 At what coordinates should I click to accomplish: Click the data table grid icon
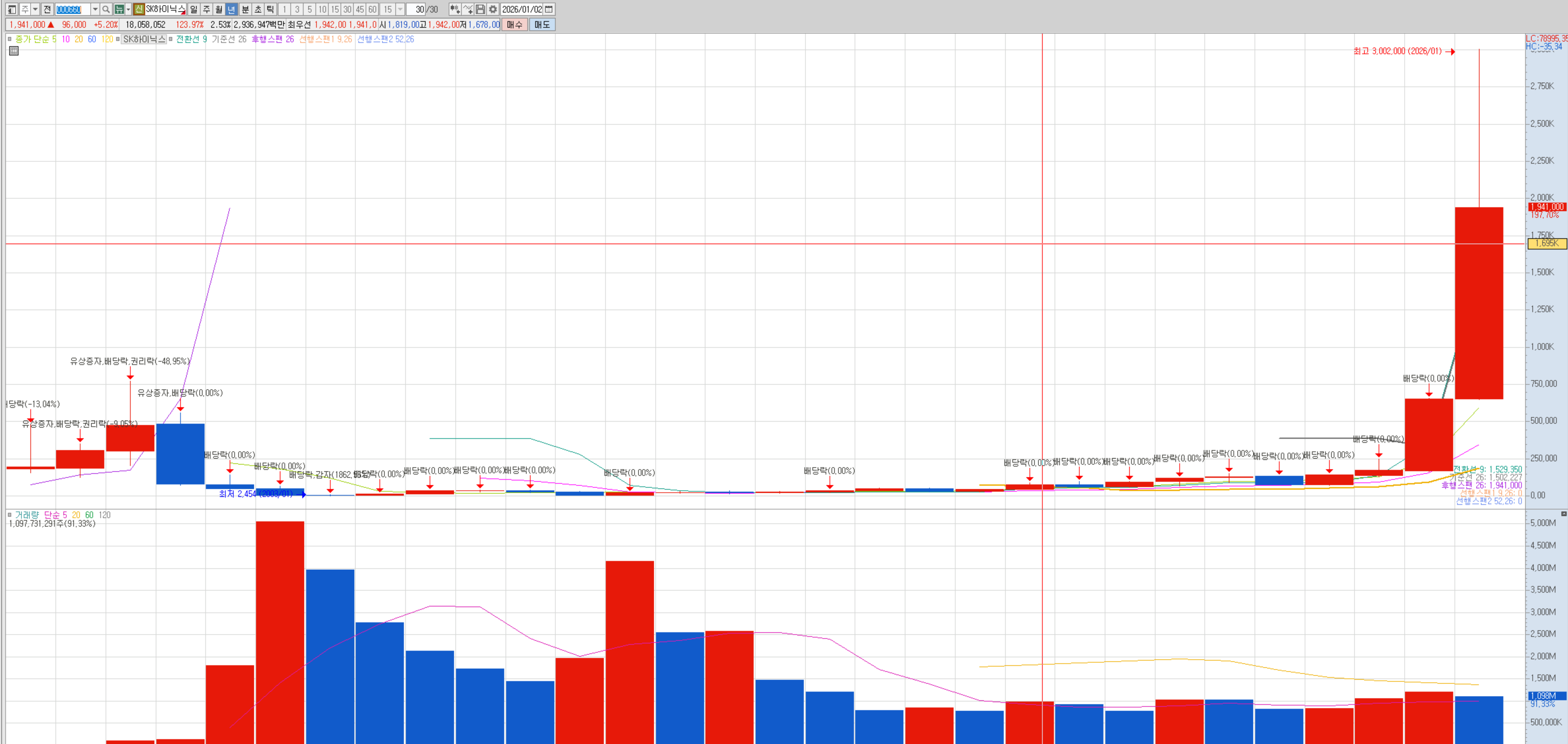14,51
